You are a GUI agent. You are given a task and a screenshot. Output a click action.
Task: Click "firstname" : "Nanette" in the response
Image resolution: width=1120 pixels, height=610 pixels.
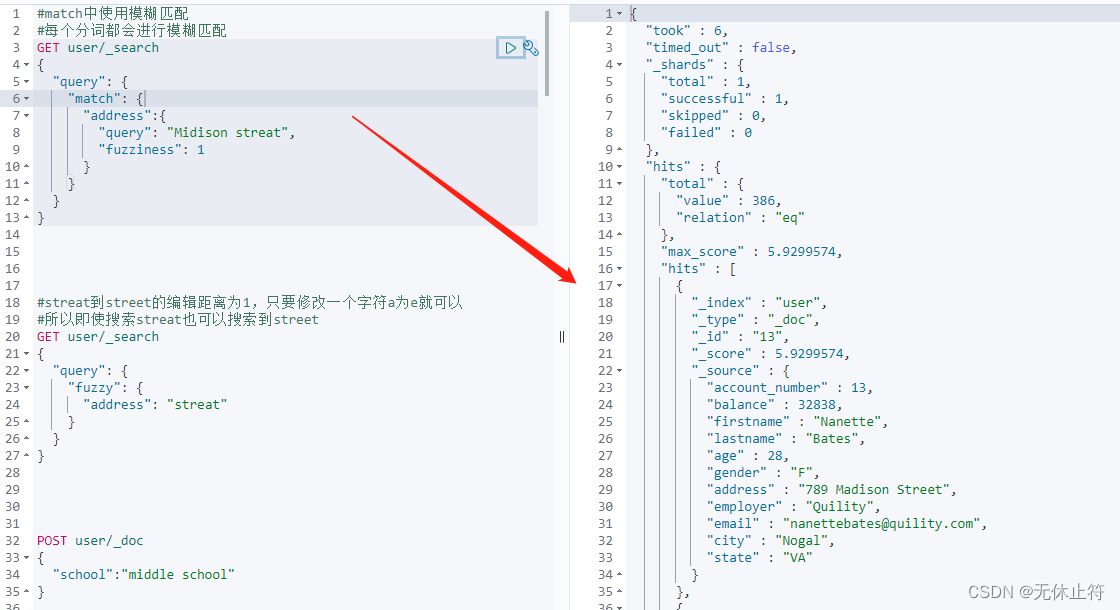point(797,421)
